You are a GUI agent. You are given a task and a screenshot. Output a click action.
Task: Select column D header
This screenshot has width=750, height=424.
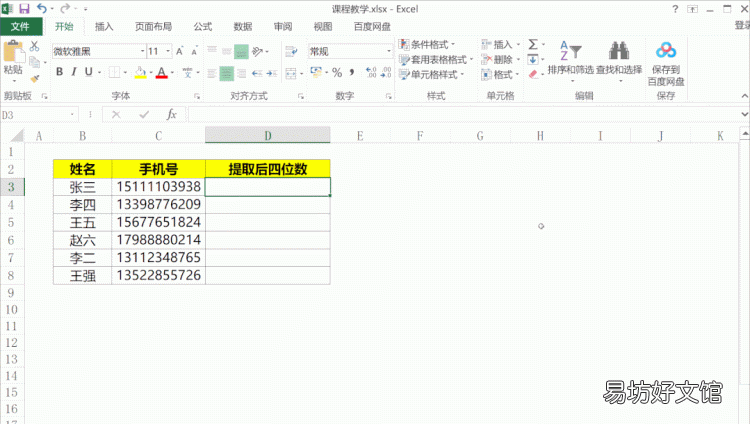[267, 136]
